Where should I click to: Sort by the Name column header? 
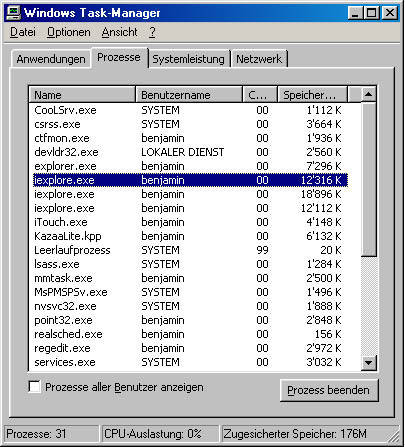pyautogui.click(x=82, y=95)
